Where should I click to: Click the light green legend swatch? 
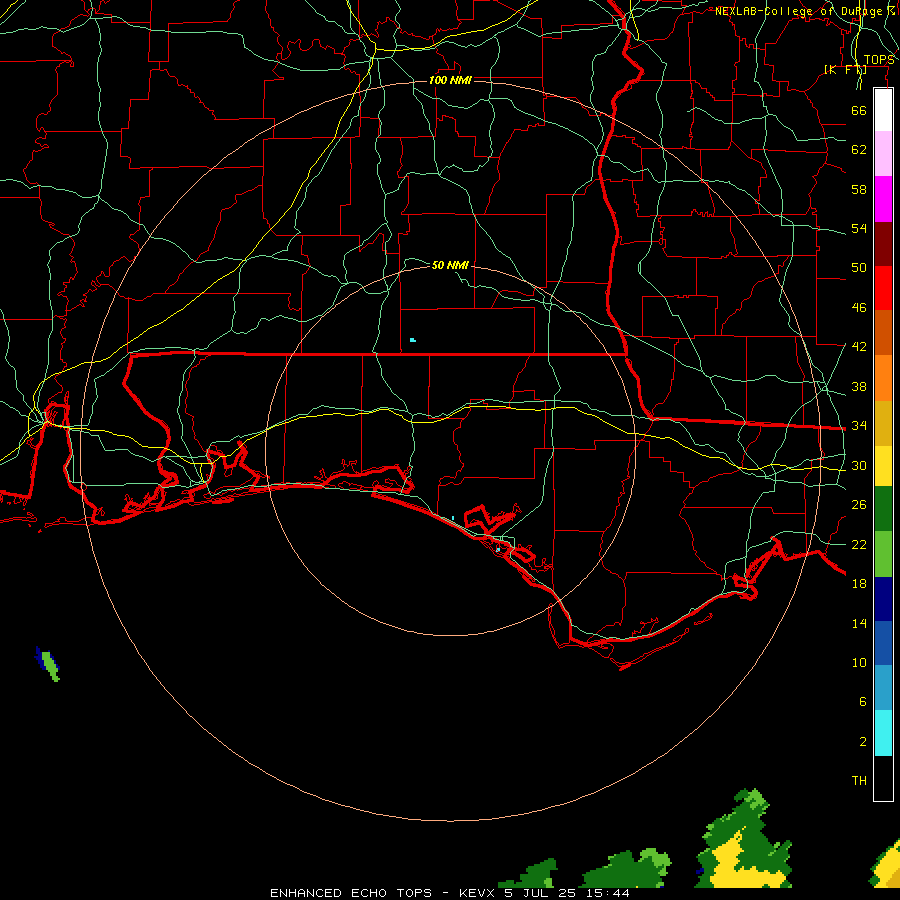883,553
